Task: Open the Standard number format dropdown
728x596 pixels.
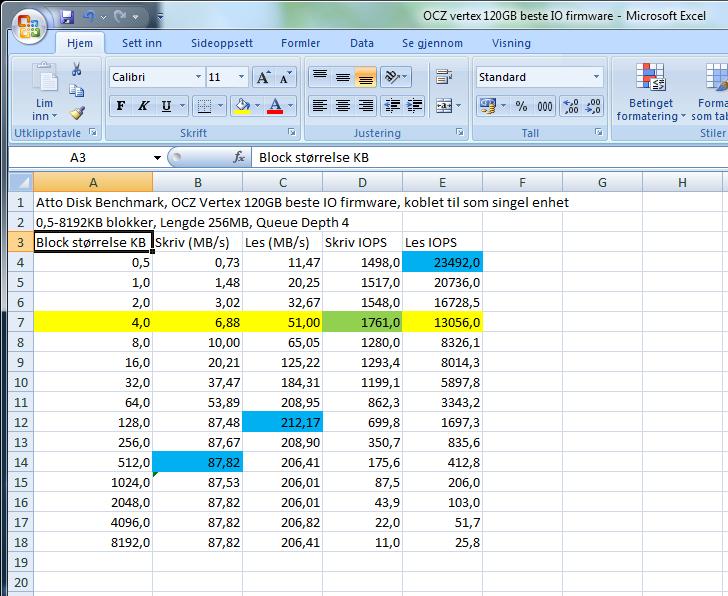Action: 597,77
